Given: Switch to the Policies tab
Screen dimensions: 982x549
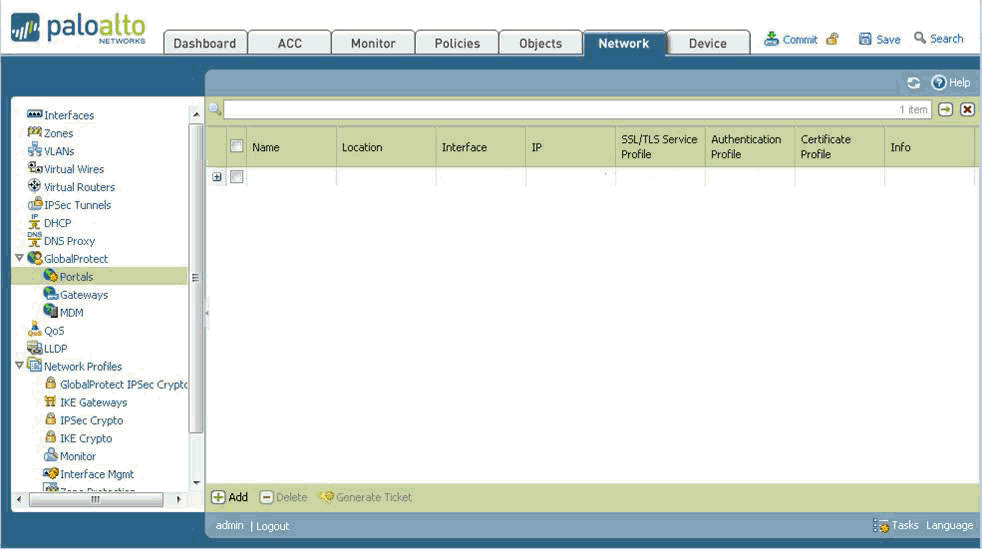Looking at the screenshot, I should coord(457,43).
